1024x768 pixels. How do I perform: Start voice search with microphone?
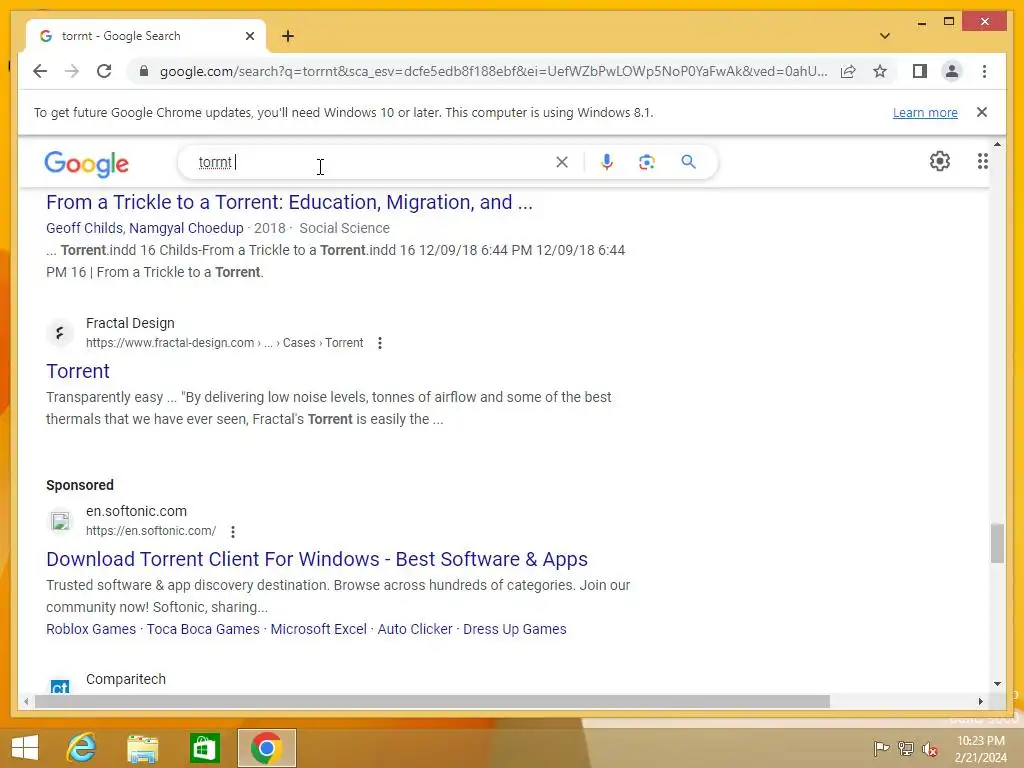coord(607,162)
